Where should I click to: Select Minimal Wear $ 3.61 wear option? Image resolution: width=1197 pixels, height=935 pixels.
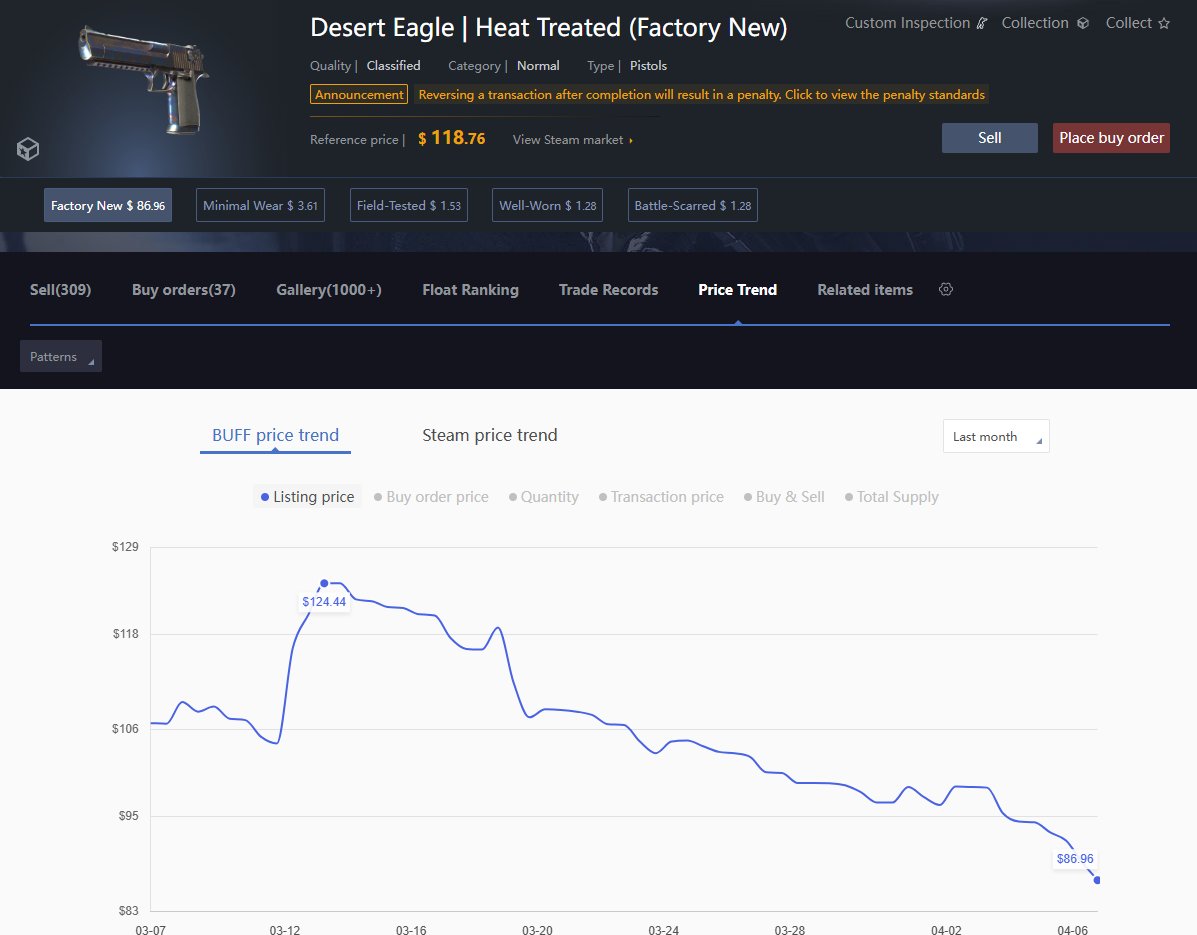coord(260,205)
